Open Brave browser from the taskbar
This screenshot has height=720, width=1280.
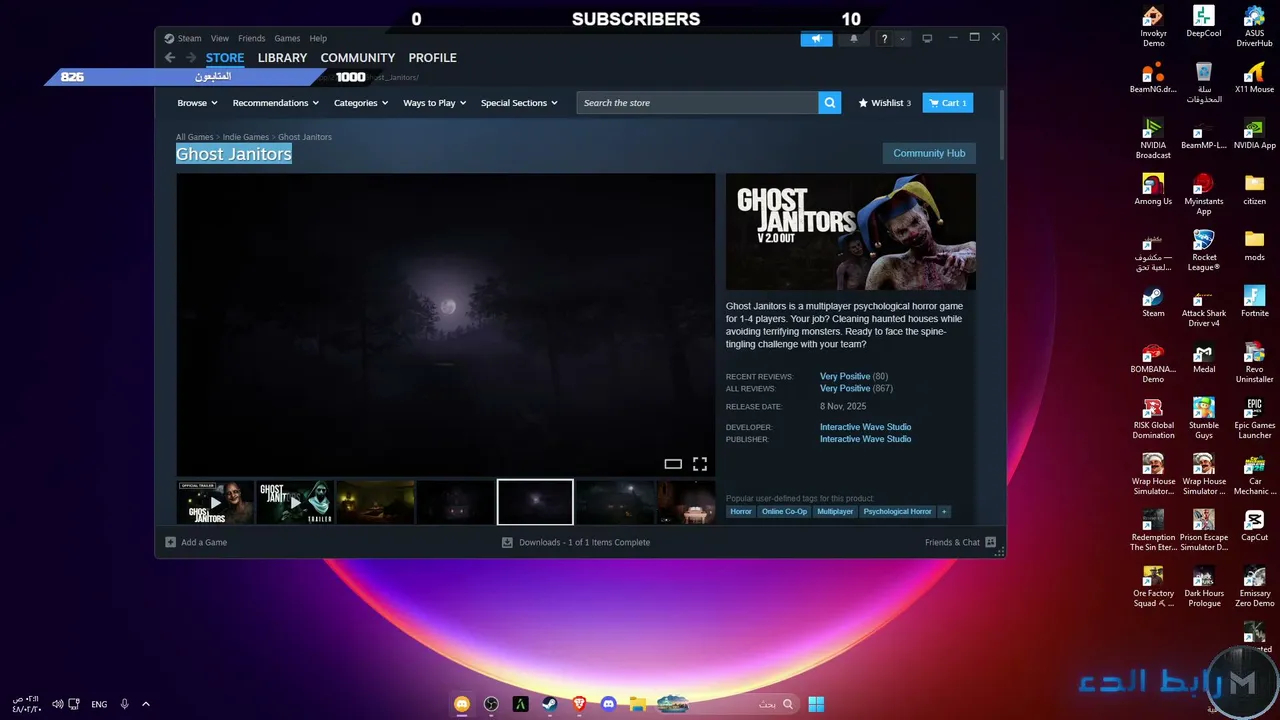click(579, 704)
